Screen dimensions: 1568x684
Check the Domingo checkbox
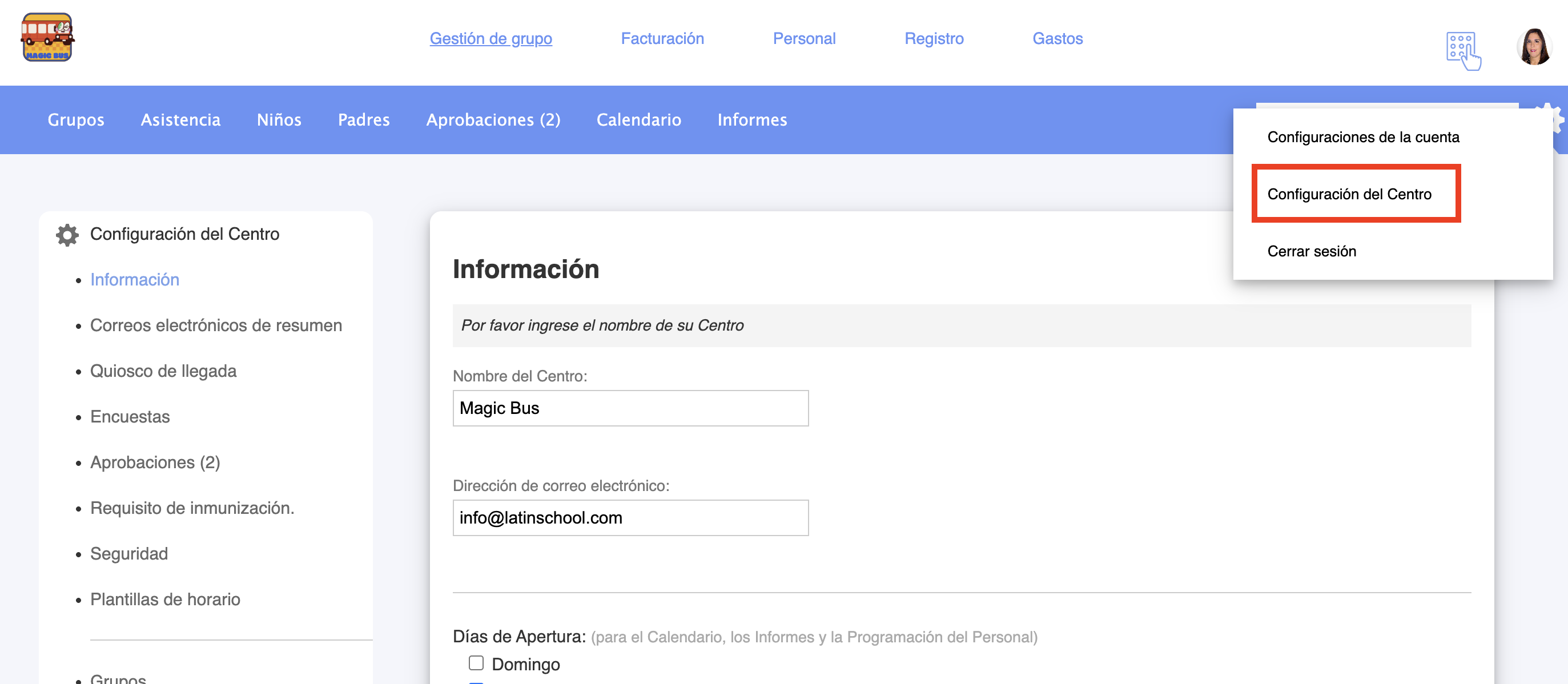pos(476,663)
